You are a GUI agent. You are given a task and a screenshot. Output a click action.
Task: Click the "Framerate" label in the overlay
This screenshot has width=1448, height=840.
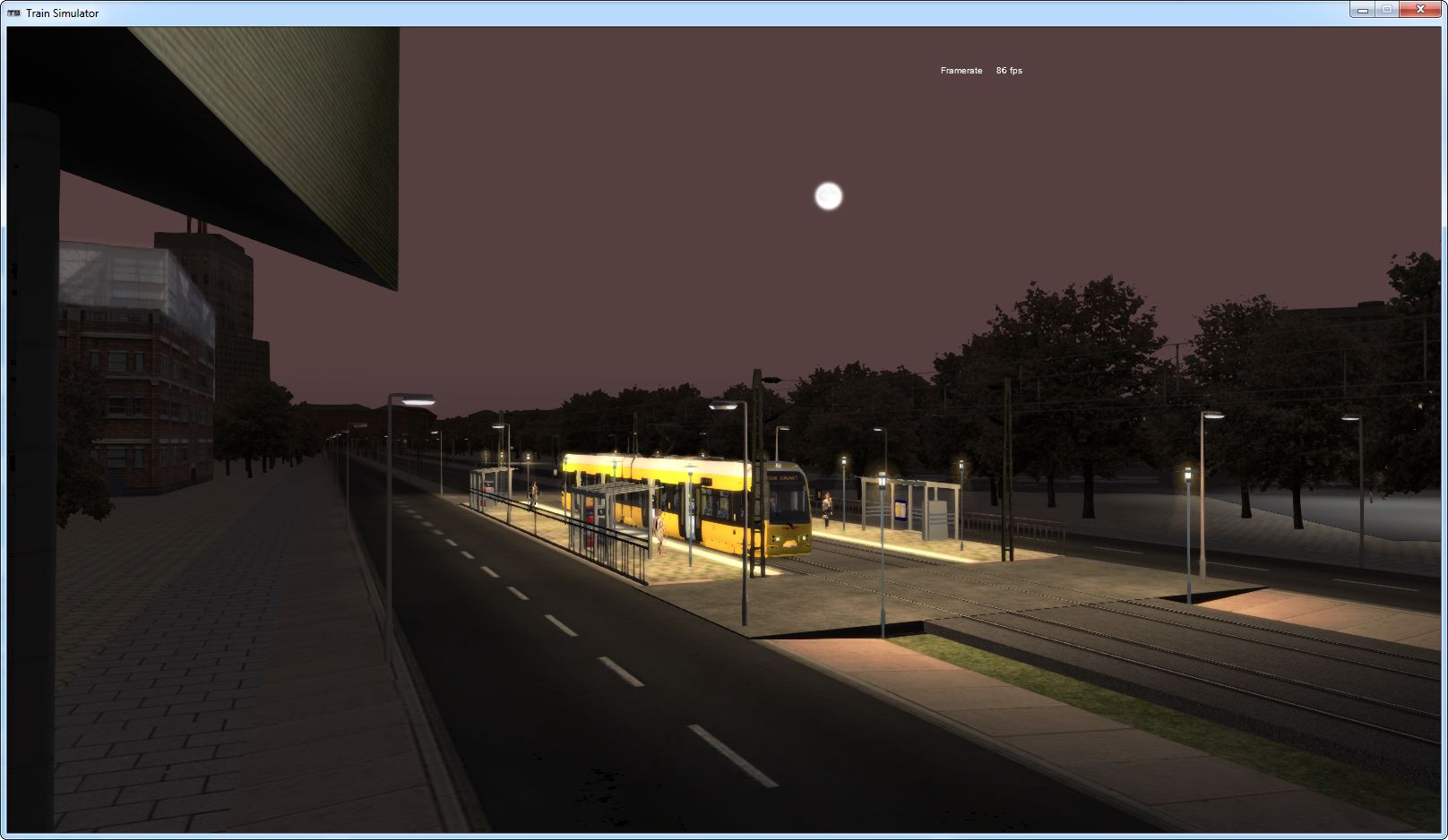pos(961,71)
